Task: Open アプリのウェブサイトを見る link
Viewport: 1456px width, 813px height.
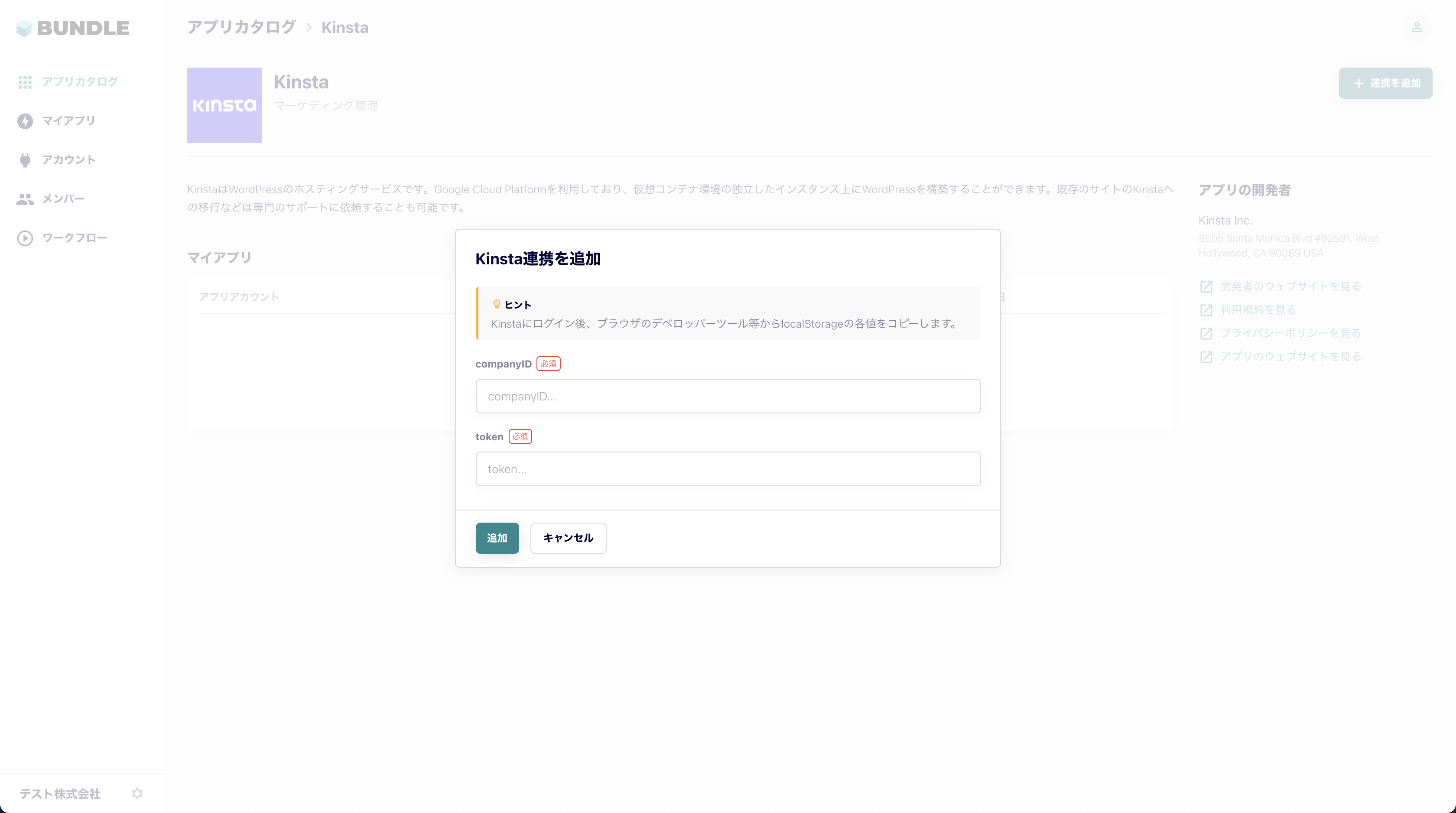Action: [1290, 356]
